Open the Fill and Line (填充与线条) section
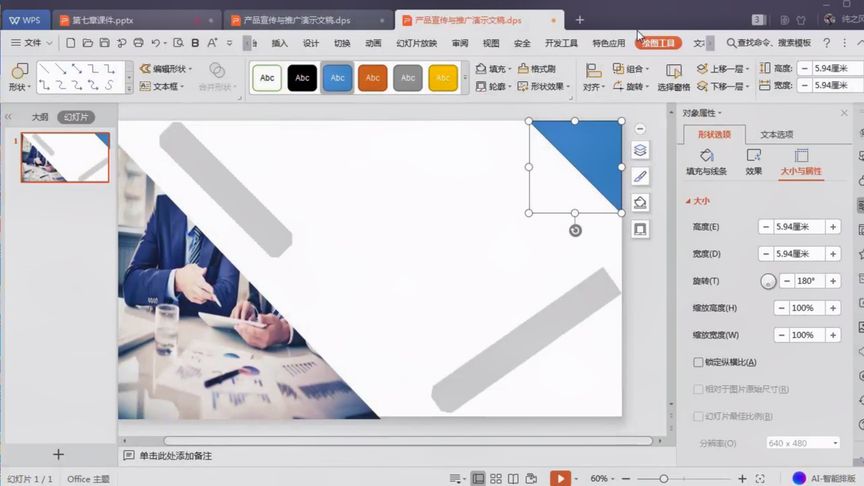This screenshot has width=864, height=486. [x=706, y=163]
